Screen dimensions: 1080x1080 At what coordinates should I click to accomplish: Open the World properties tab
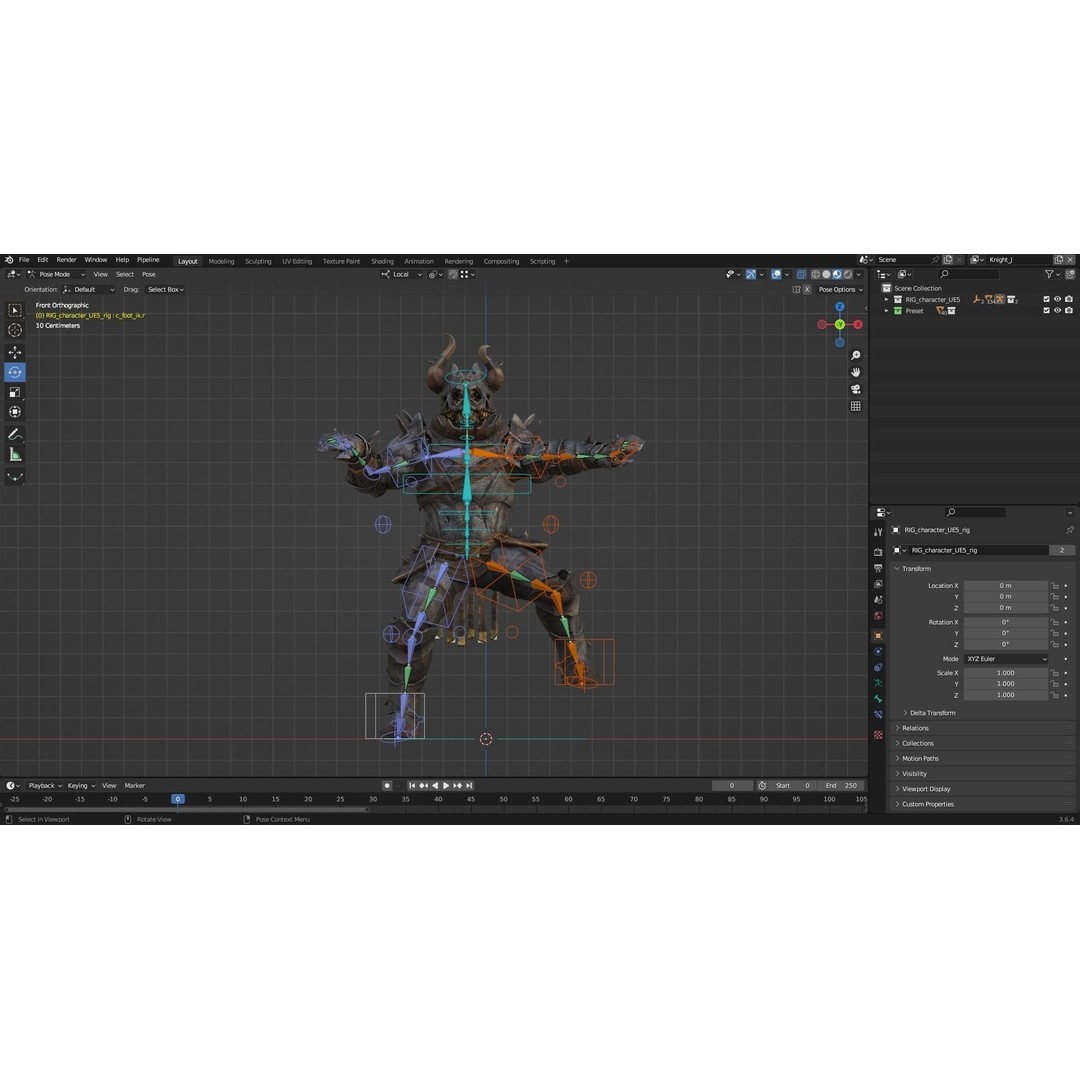(878, 616)
